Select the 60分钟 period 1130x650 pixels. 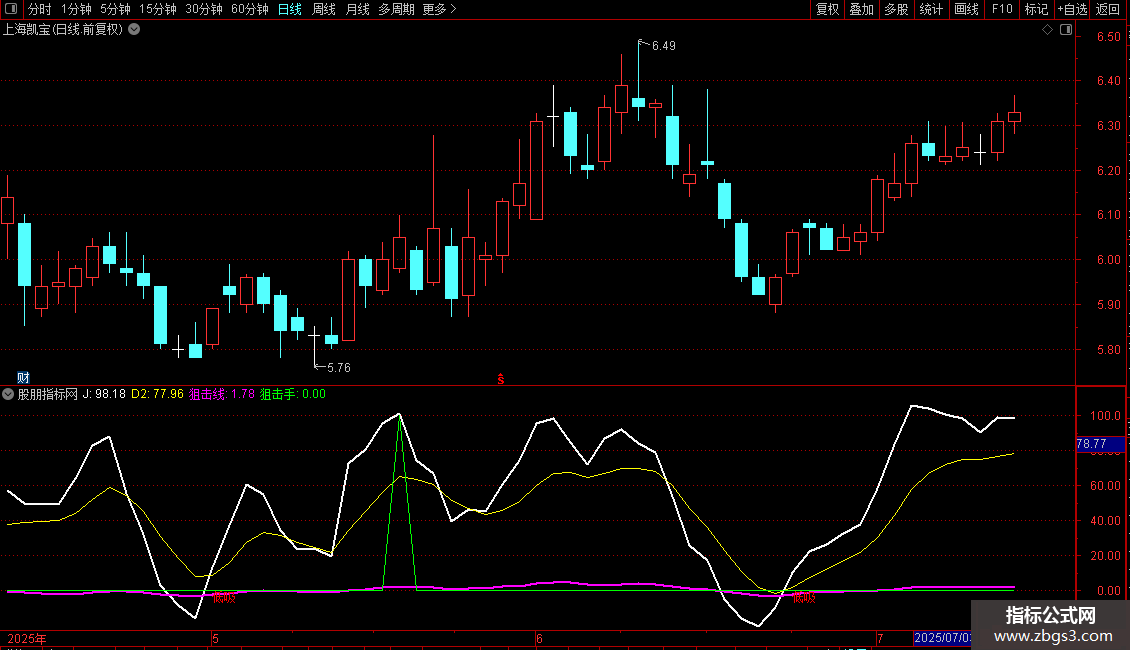250,9
